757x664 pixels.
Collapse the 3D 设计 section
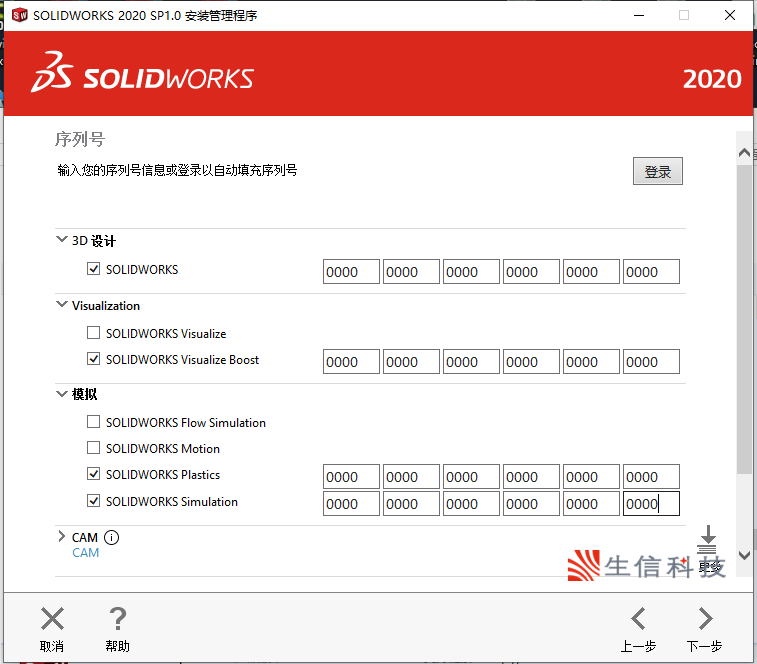coord(62,240)
